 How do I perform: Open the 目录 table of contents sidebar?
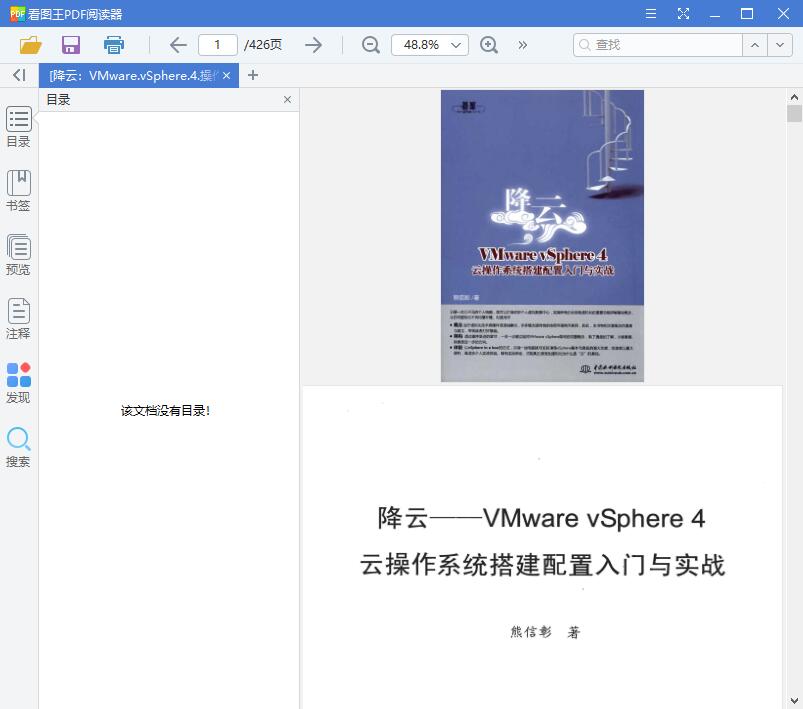click(18, 127)
